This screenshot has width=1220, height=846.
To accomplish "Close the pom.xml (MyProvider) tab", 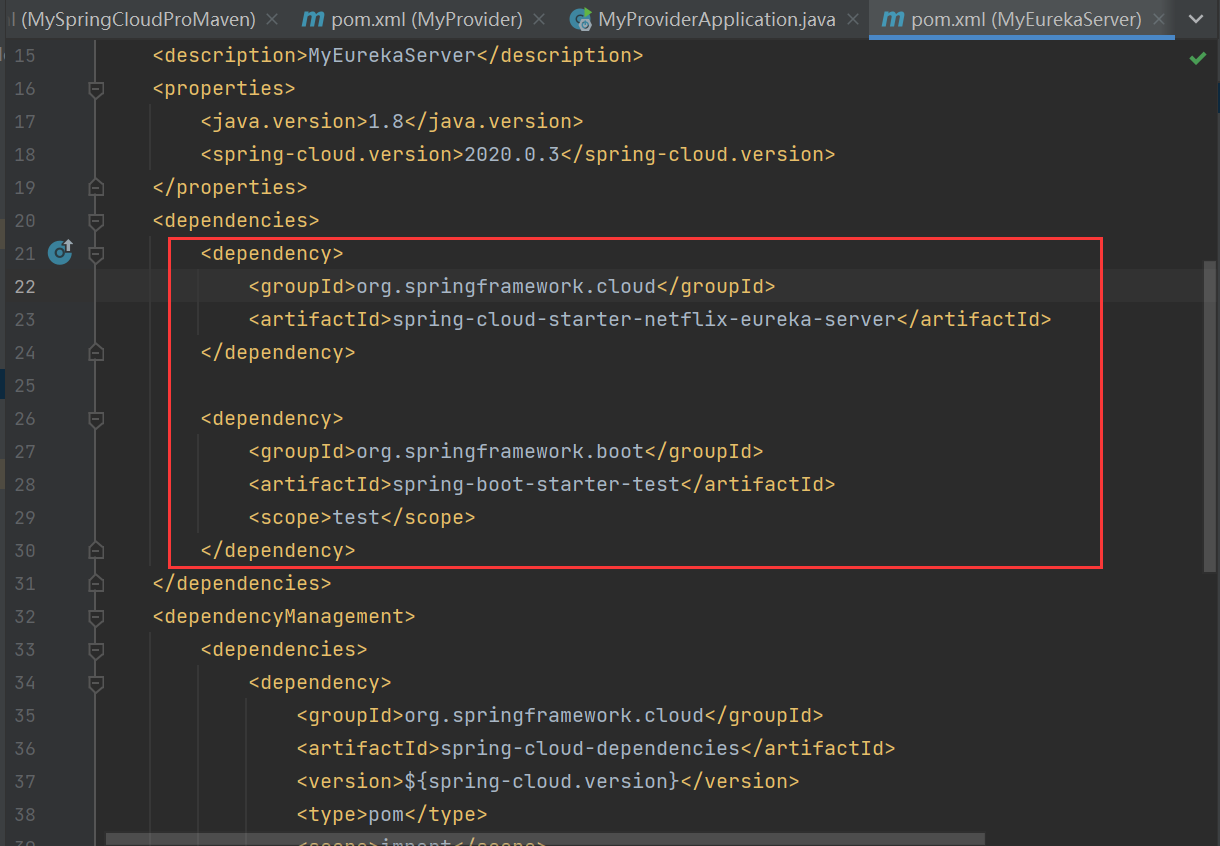I will (539, 20).
